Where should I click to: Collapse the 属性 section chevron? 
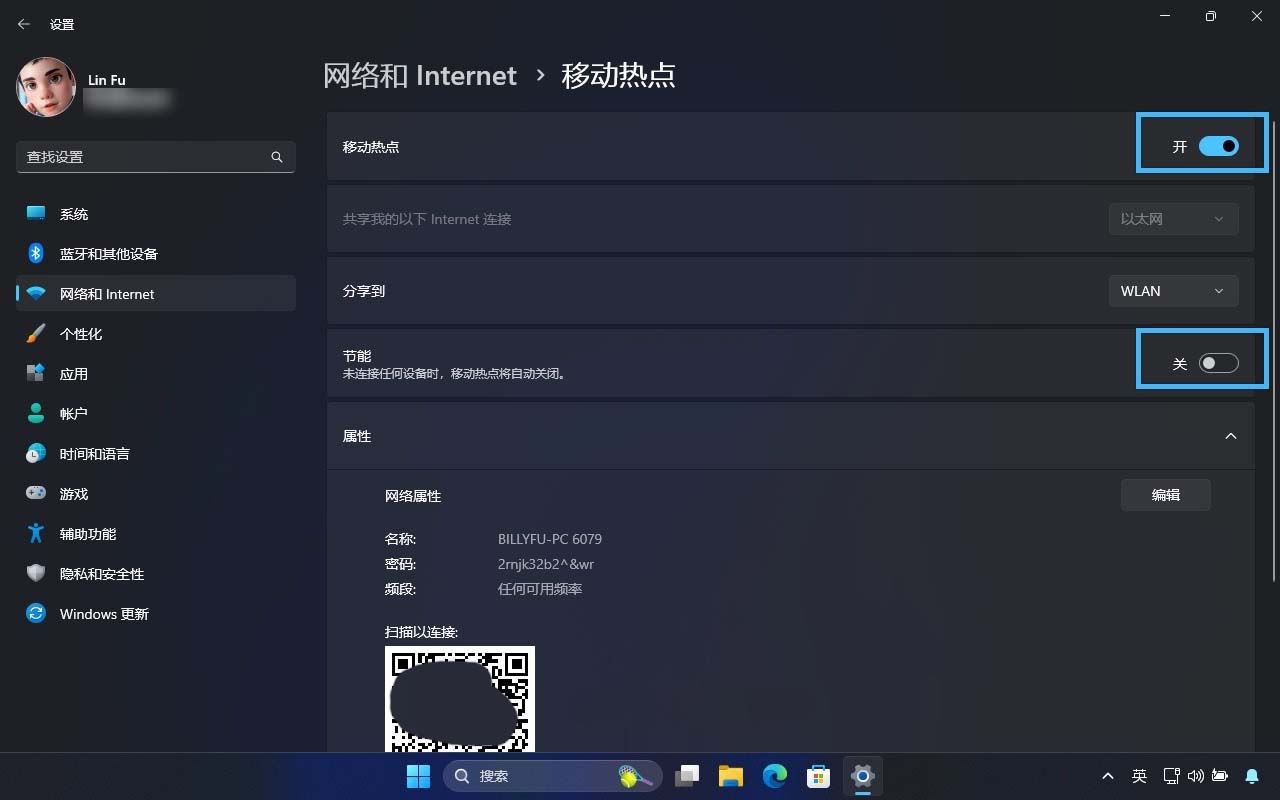click(x=1231, y=436)
